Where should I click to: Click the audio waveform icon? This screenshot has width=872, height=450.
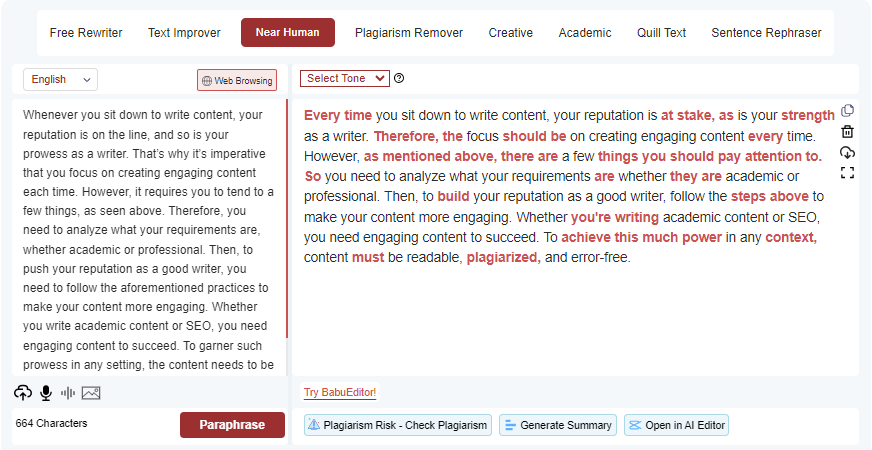tap(68, 392)
